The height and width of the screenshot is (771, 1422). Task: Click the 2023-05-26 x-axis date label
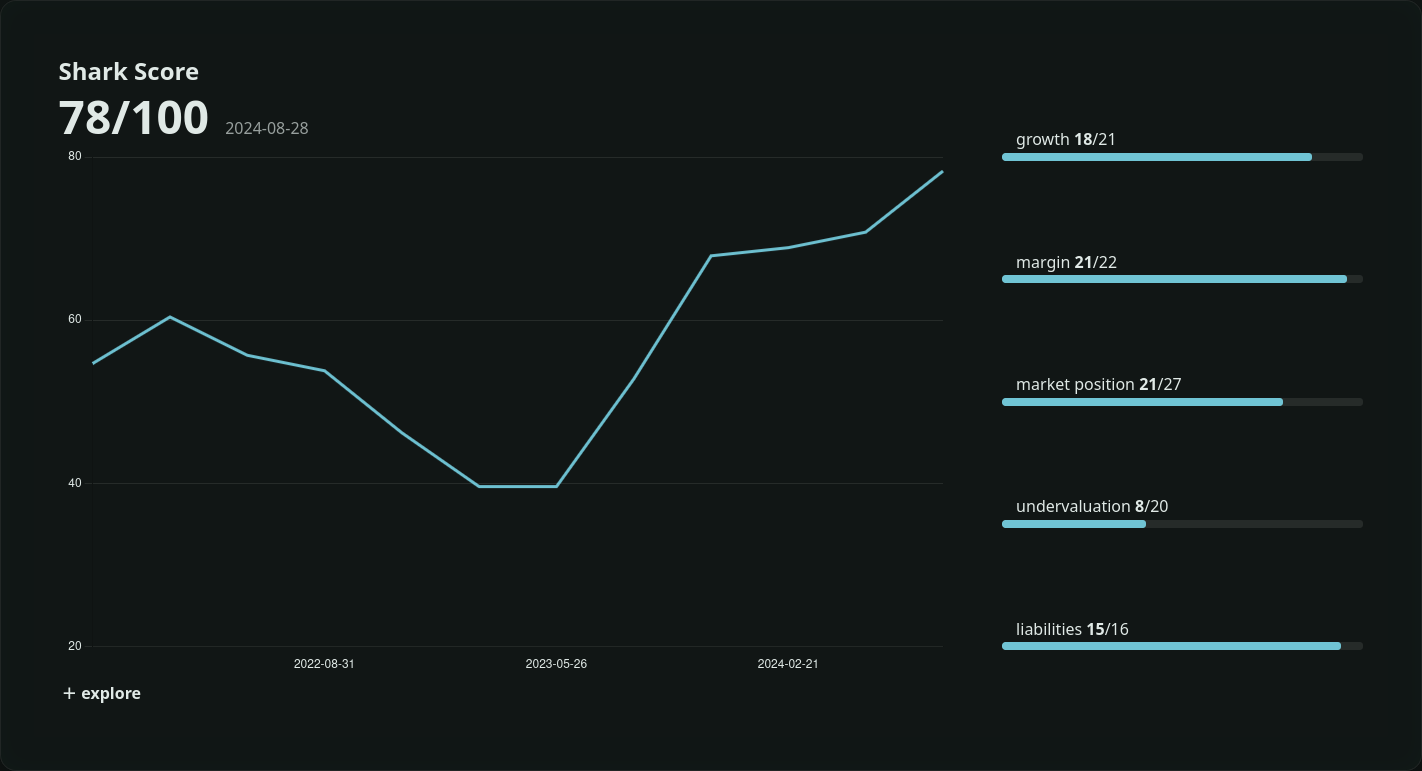tap(556, 664)
